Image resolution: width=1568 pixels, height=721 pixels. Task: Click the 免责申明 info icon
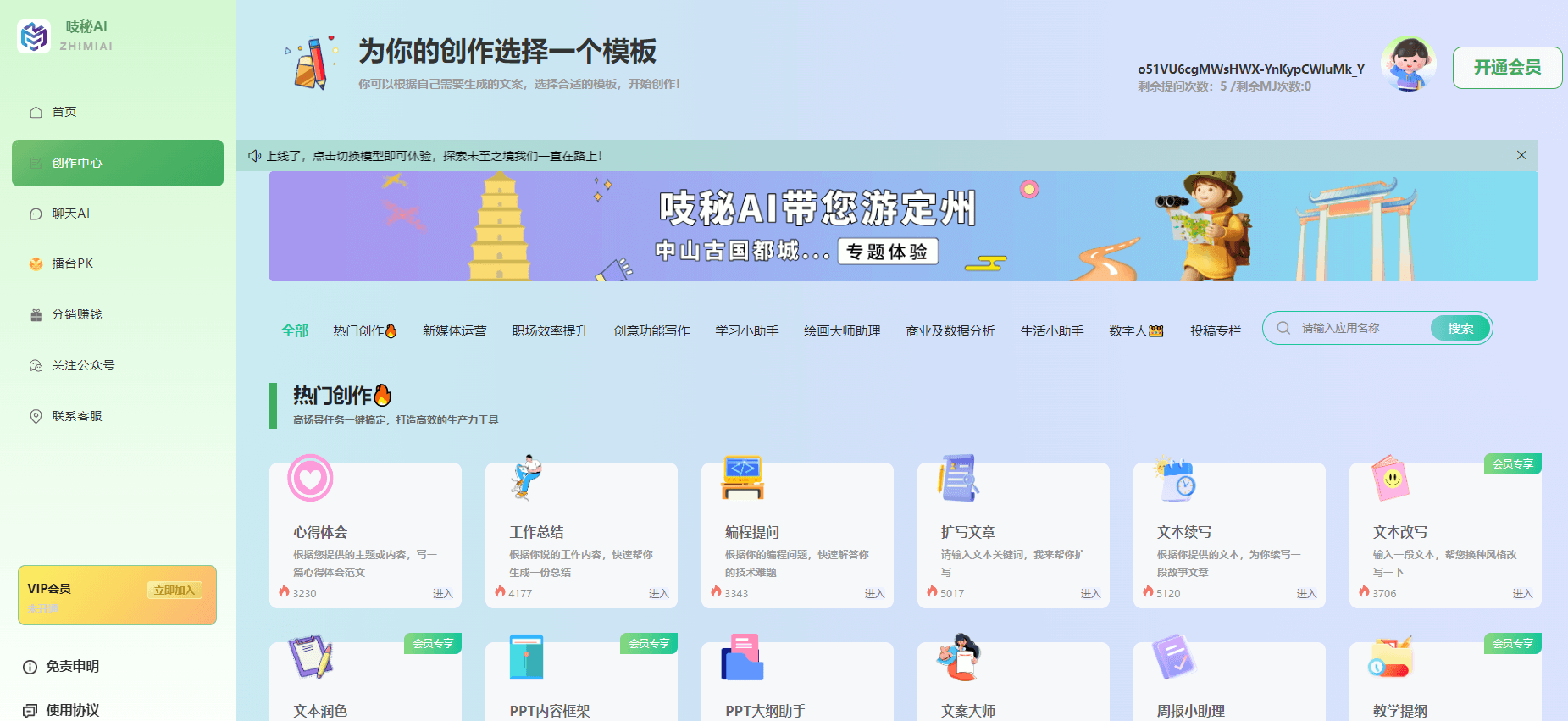click(30, 667)
